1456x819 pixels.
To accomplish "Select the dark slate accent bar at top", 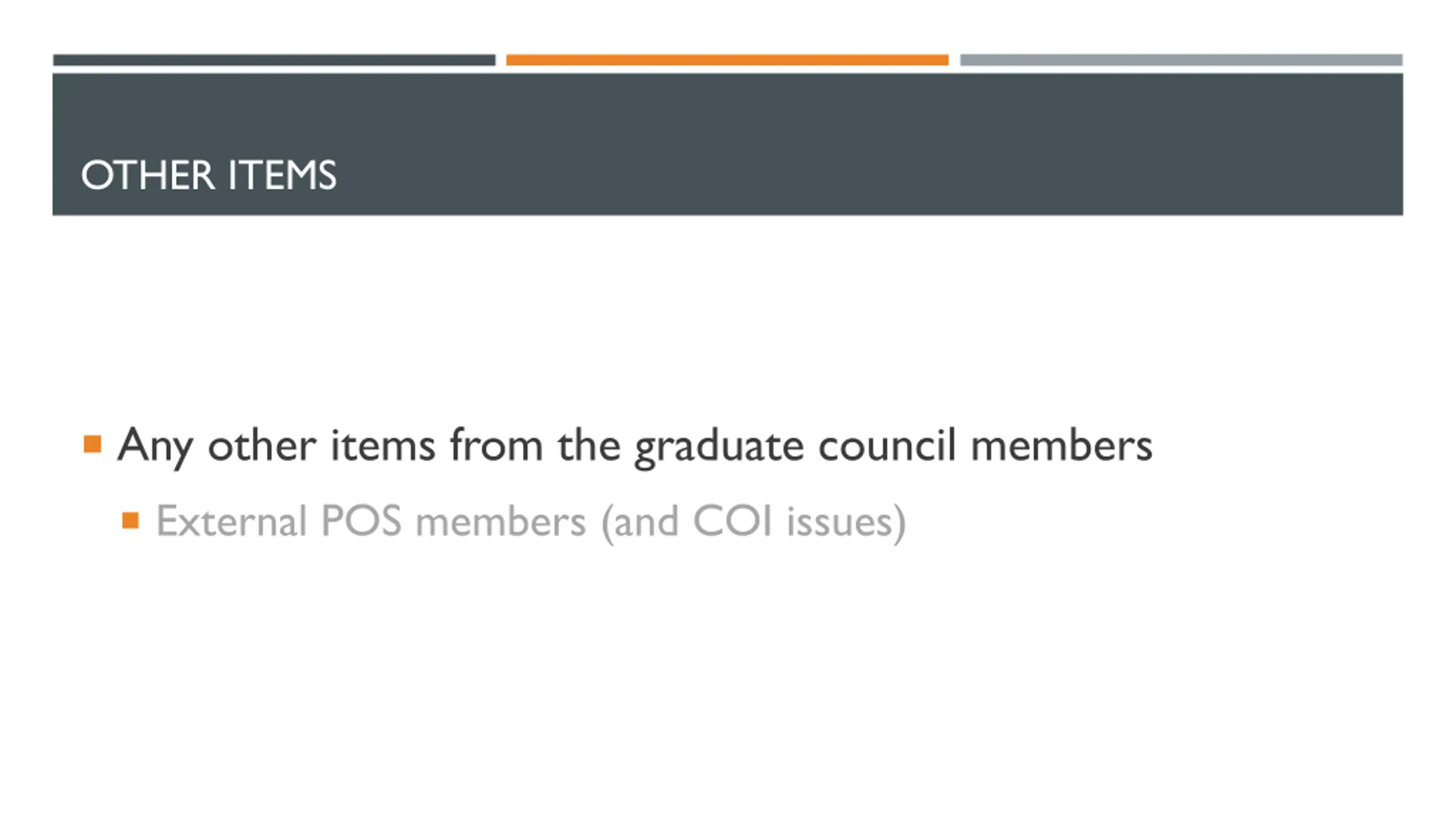I will 274,60.
